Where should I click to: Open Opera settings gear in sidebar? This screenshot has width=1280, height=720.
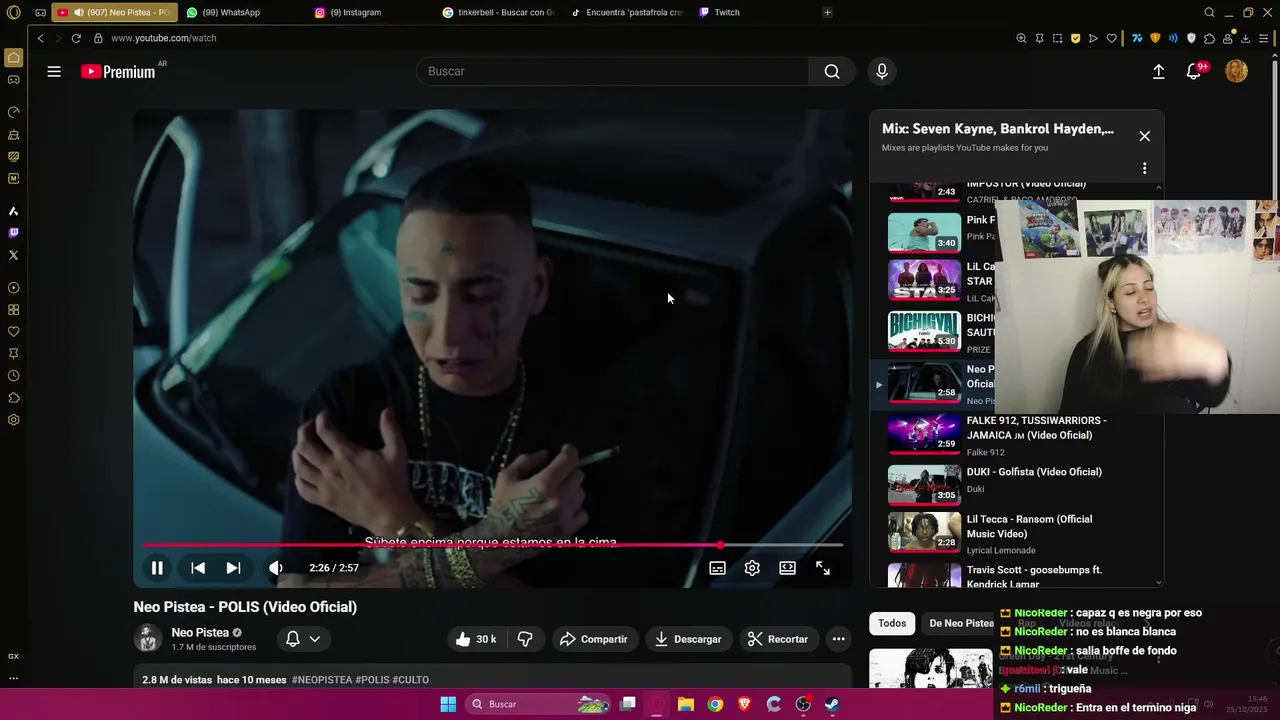pos(13,420)
